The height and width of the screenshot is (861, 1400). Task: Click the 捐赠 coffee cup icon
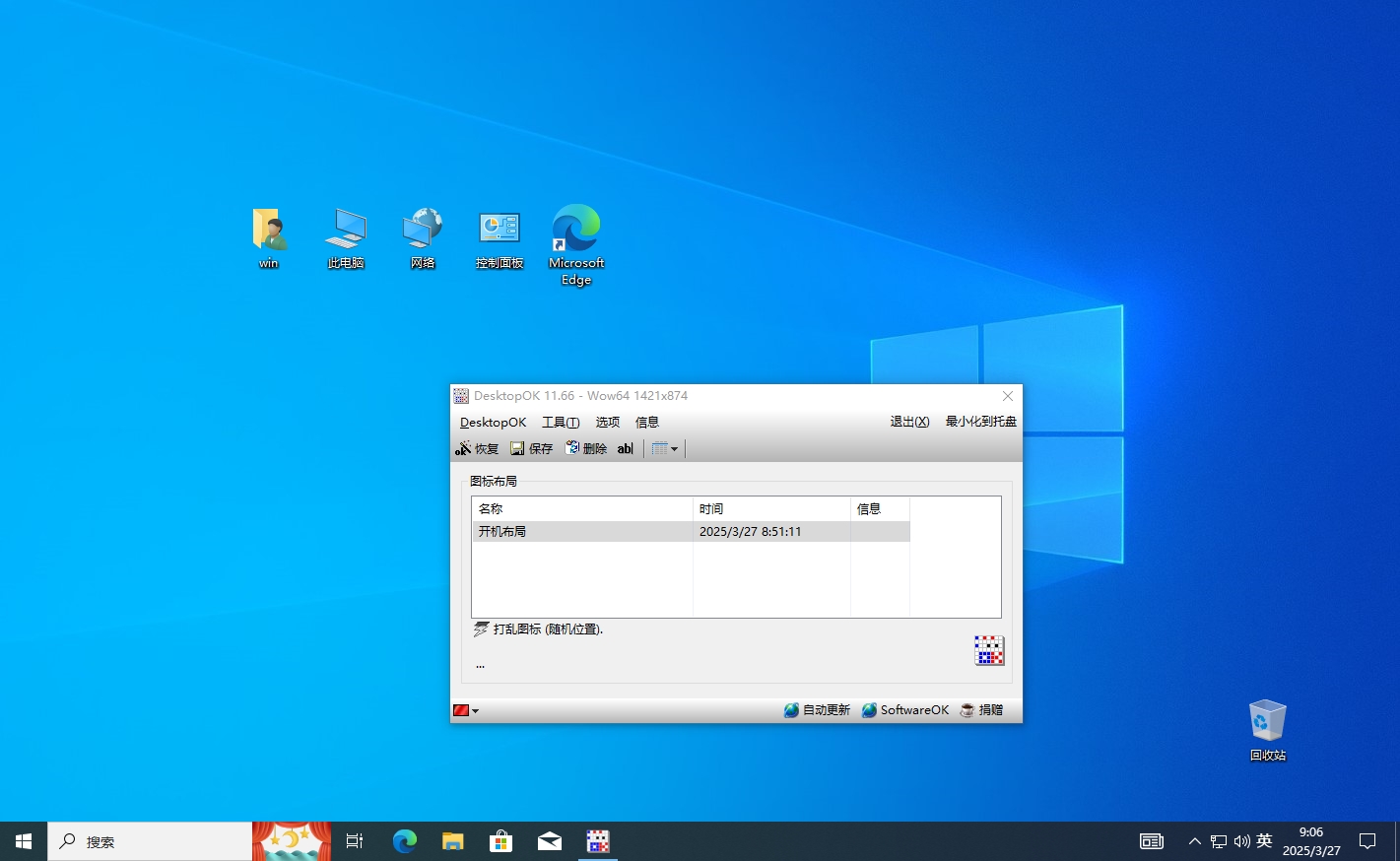coord(967,710)
